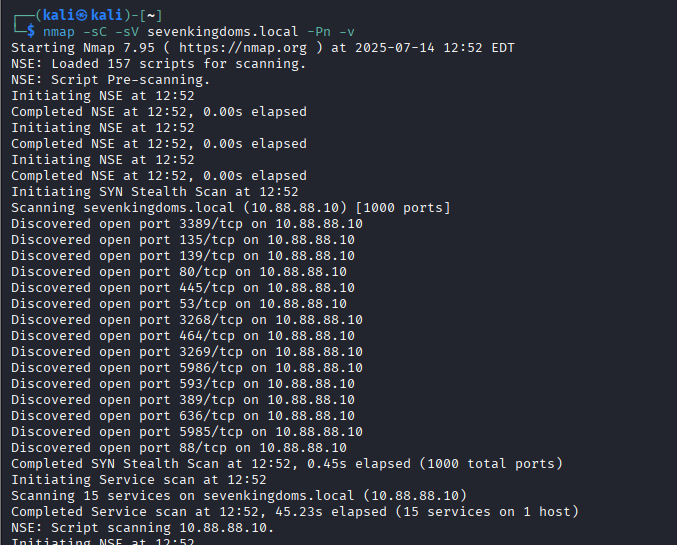Click the tilde directory in prompt

tap(151, 16)
